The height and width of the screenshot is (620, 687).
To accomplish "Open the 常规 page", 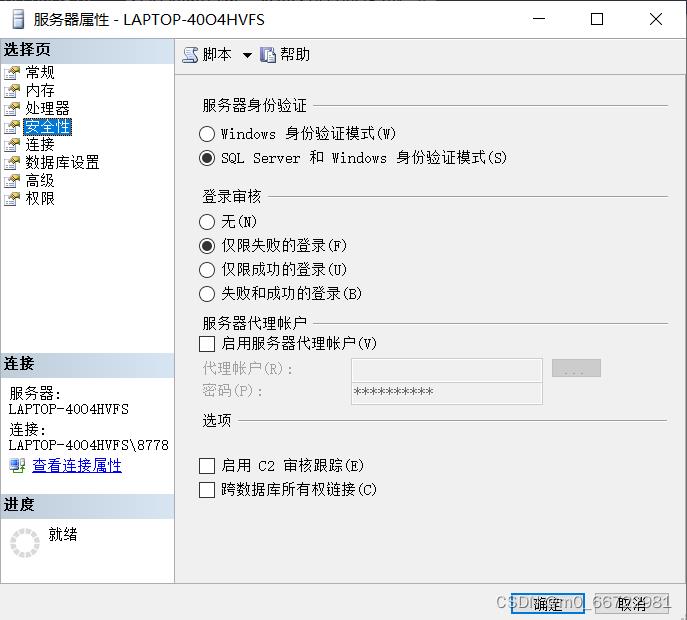I will (x=40, y=72).
